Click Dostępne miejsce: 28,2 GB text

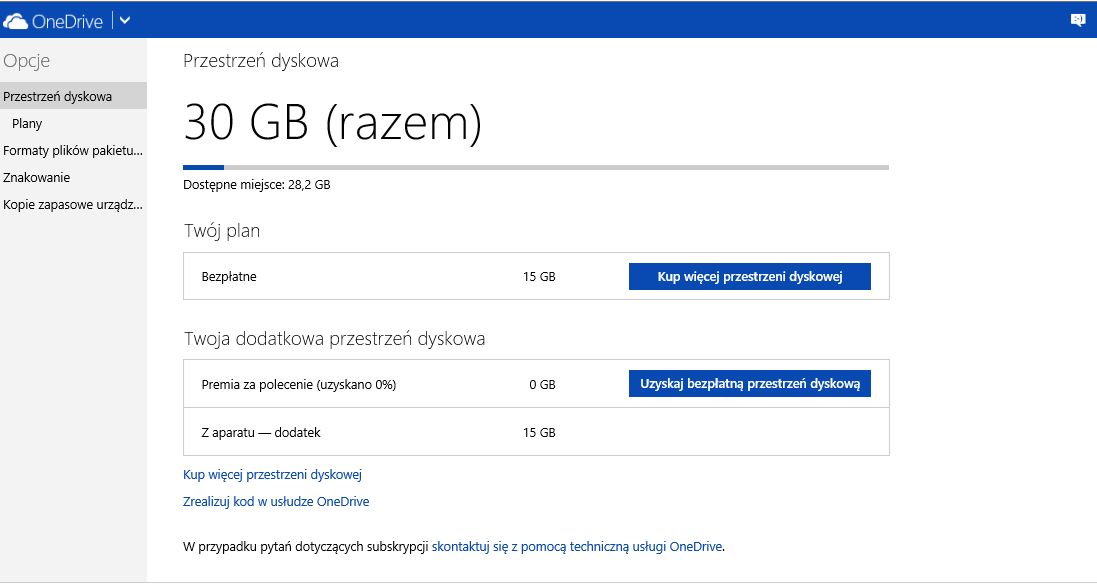[257, 185]
